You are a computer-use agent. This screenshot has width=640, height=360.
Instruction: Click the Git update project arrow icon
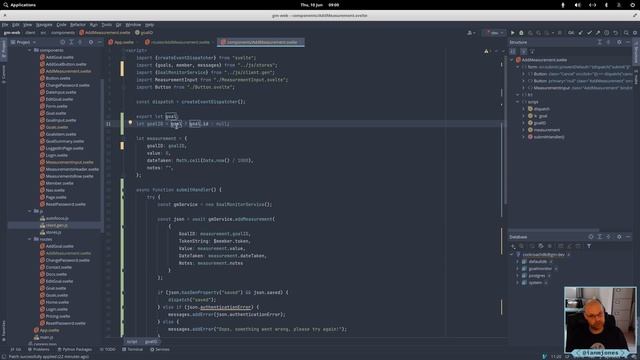click(580, 33)
